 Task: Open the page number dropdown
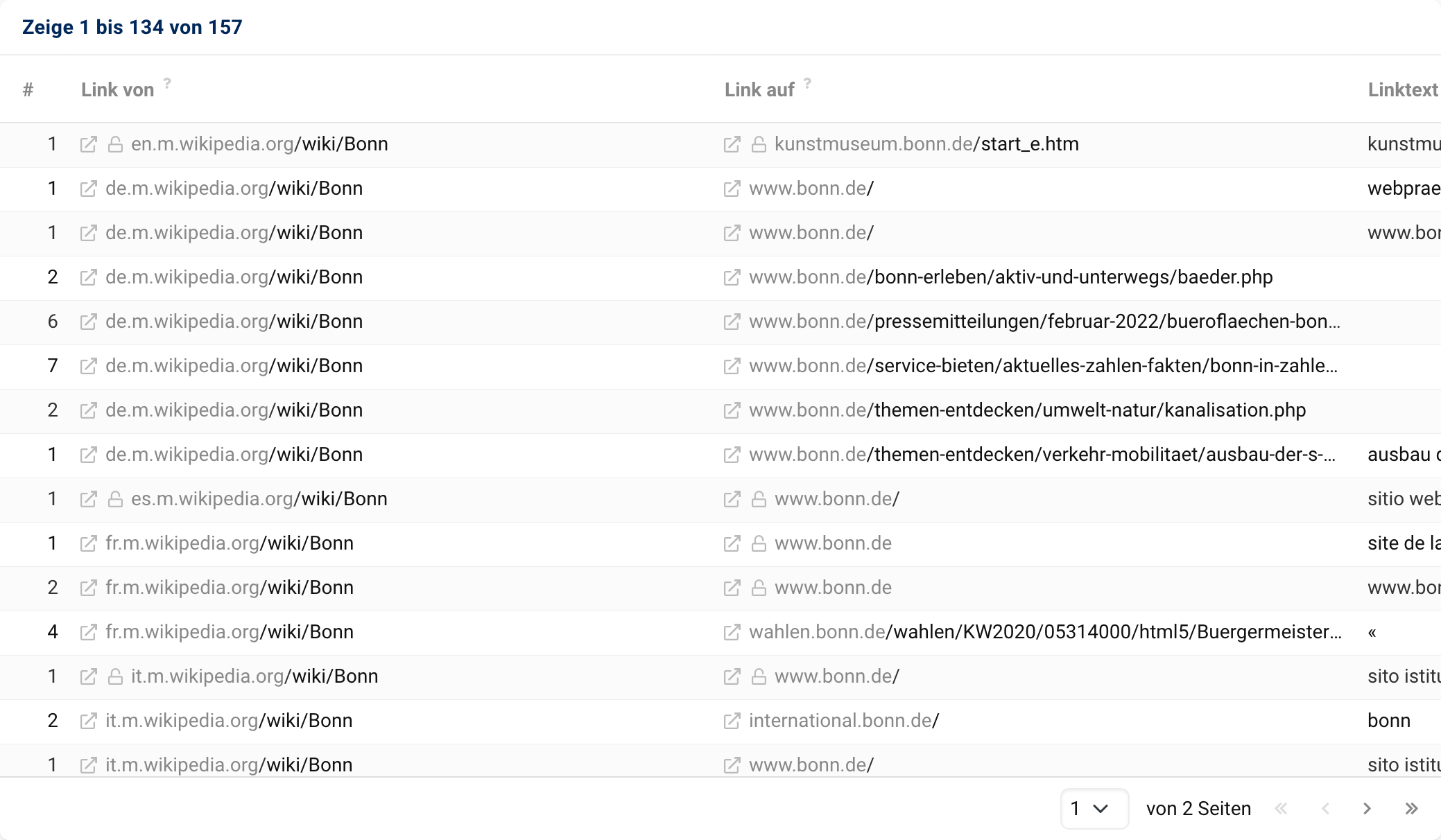tap(1094, 808)
